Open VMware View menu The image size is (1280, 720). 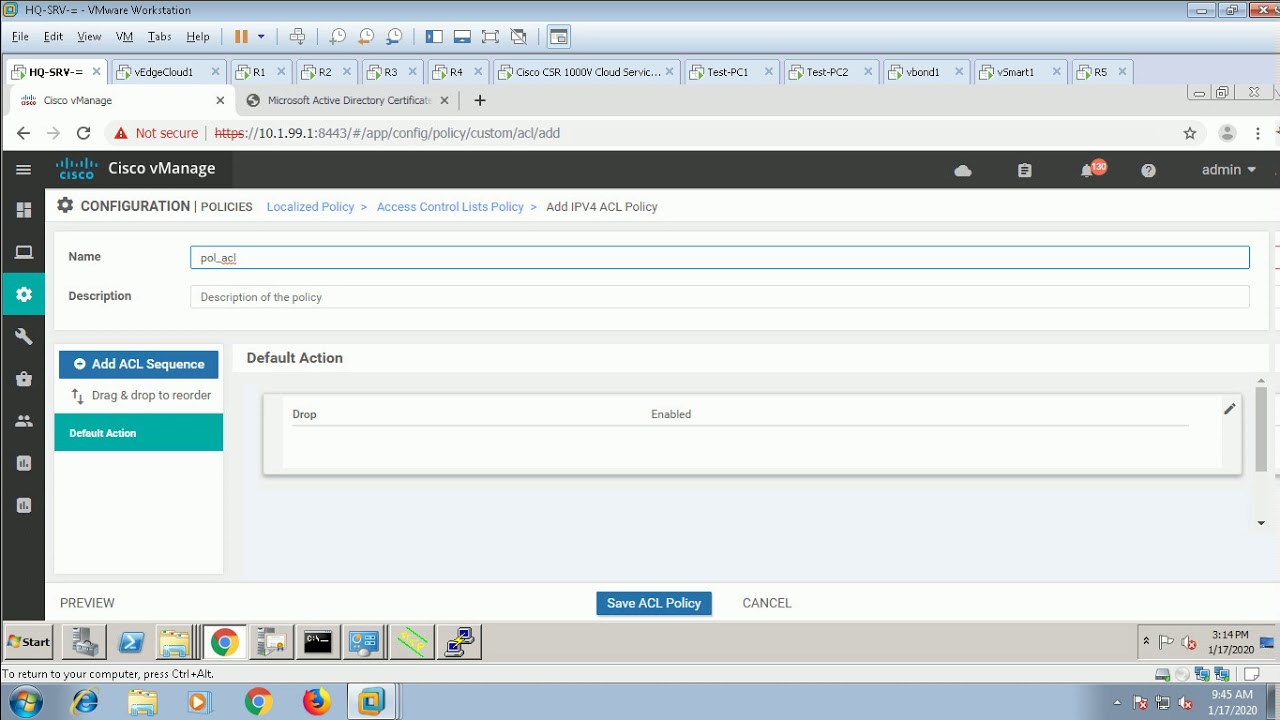tap(89, 36)
